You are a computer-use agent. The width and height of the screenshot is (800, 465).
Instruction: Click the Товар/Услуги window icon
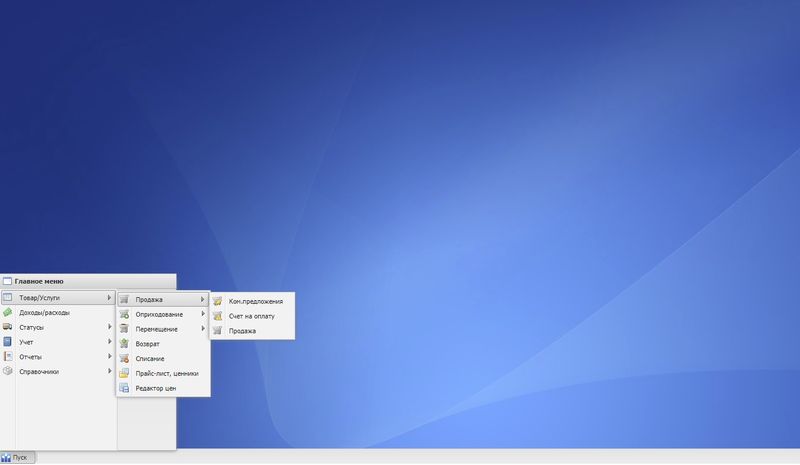pyautogui.click(x=8, y=297)
